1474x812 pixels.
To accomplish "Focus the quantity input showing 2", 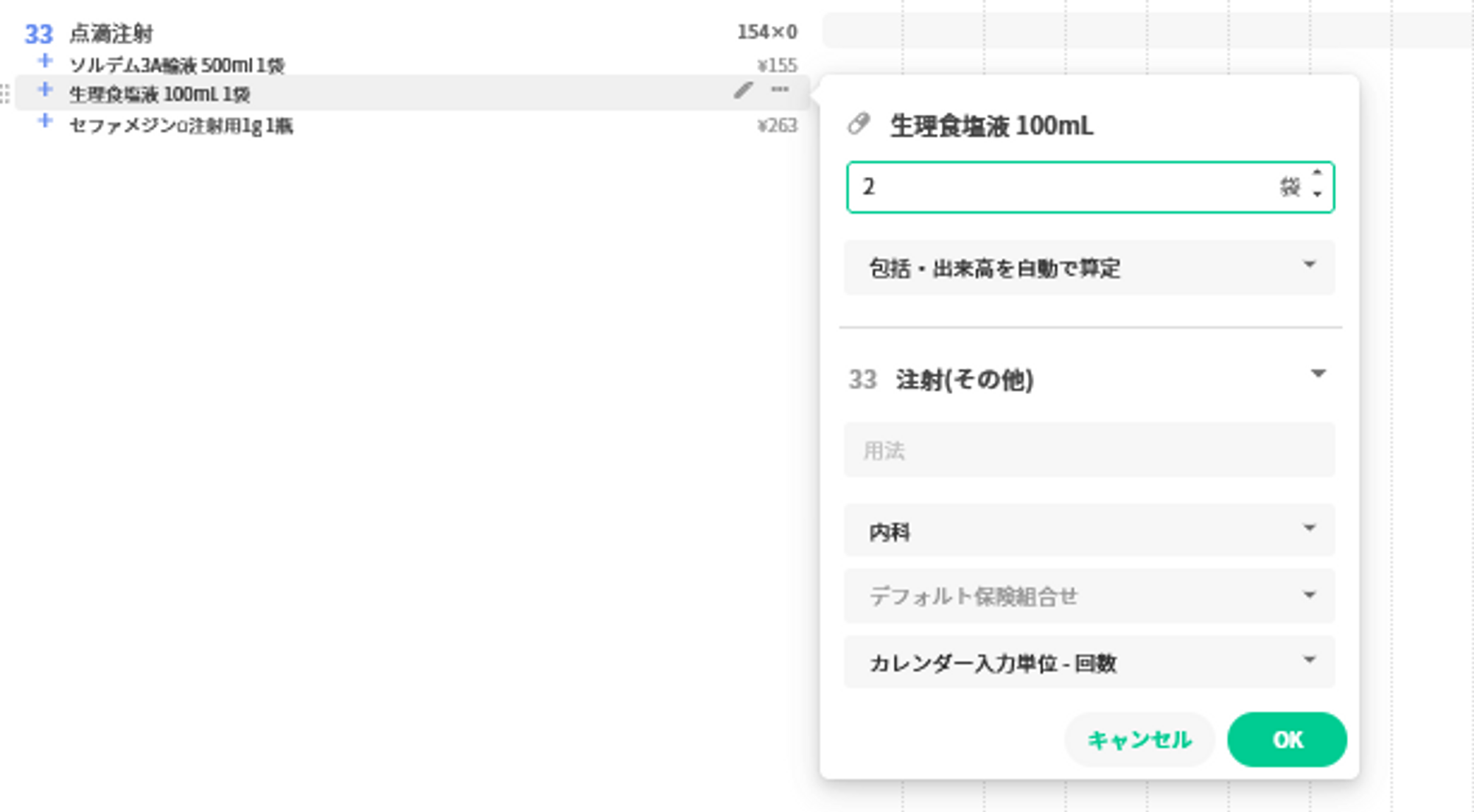I will 1061,187.
